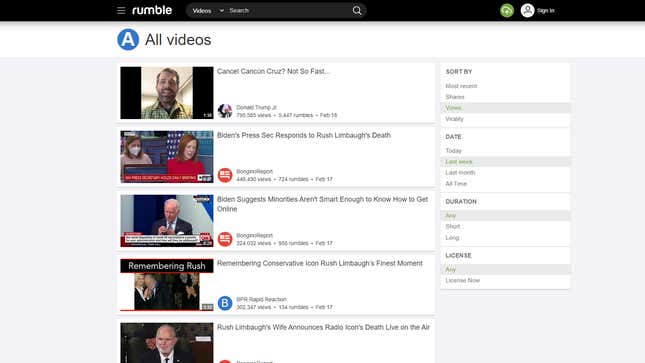This screenshot has width=645, height=363.
Task: Click the Remembering Rush thumbnail
Action: pyautogui.click(x=167, y=285)
